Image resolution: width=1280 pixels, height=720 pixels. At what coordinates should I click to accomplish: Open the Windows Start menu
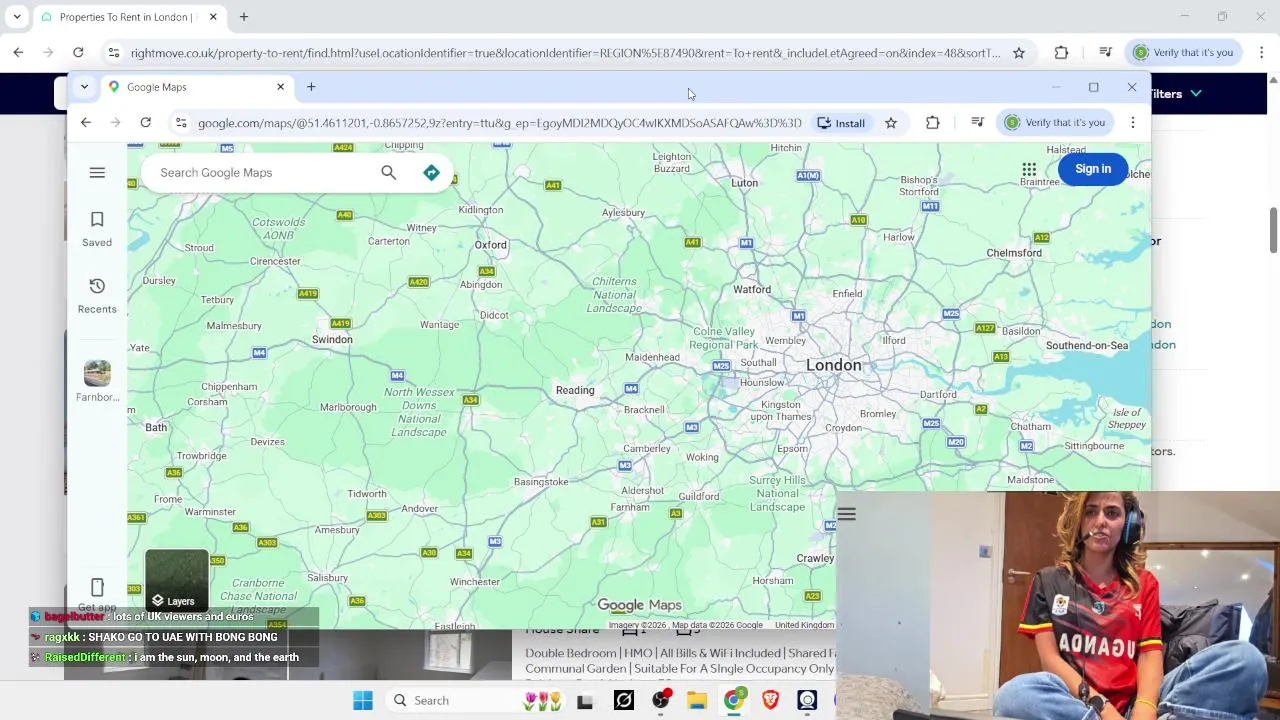coord(363,701)
